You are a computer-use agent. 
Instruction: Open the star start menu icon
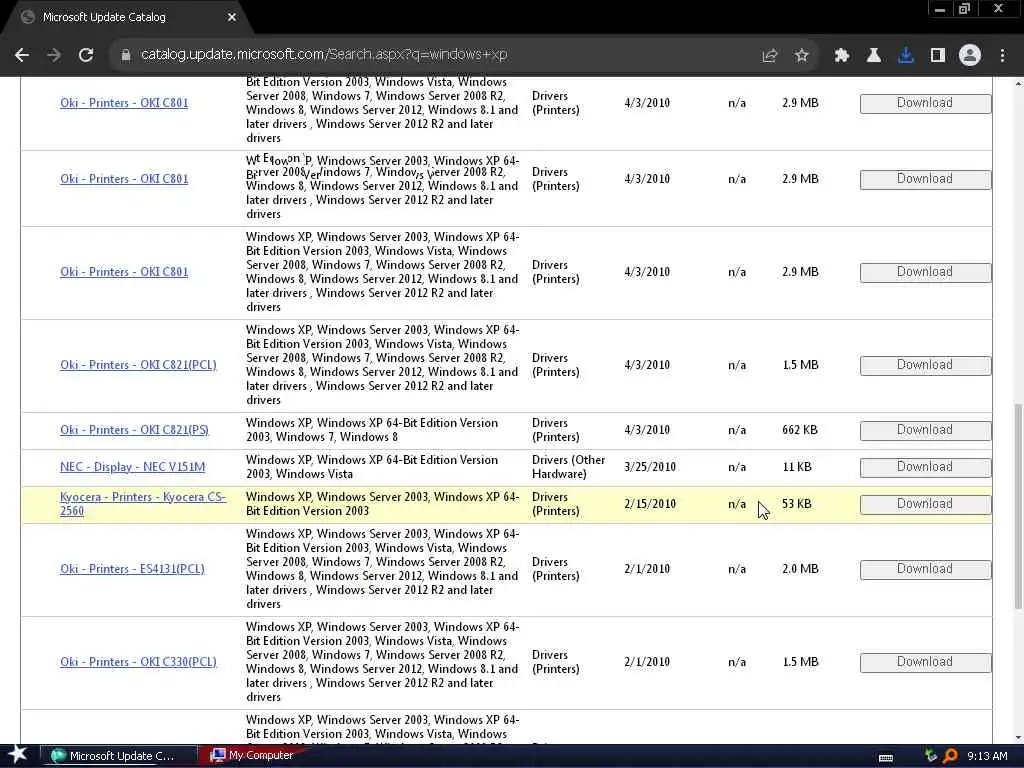18,754
